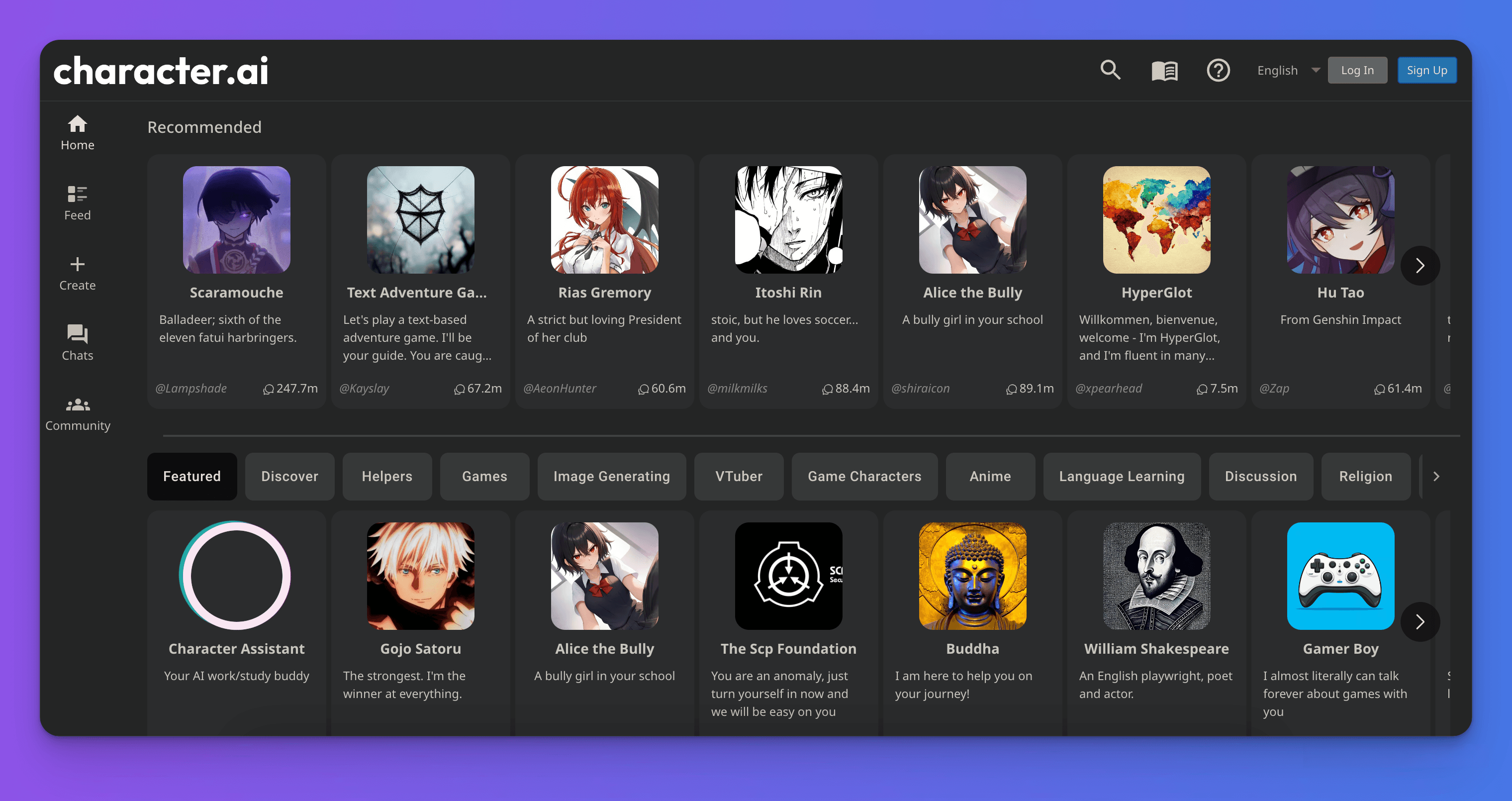Open the Chats sidebar icon
The width and height of the screenshot is (1512, 801).
pos(78,343)
